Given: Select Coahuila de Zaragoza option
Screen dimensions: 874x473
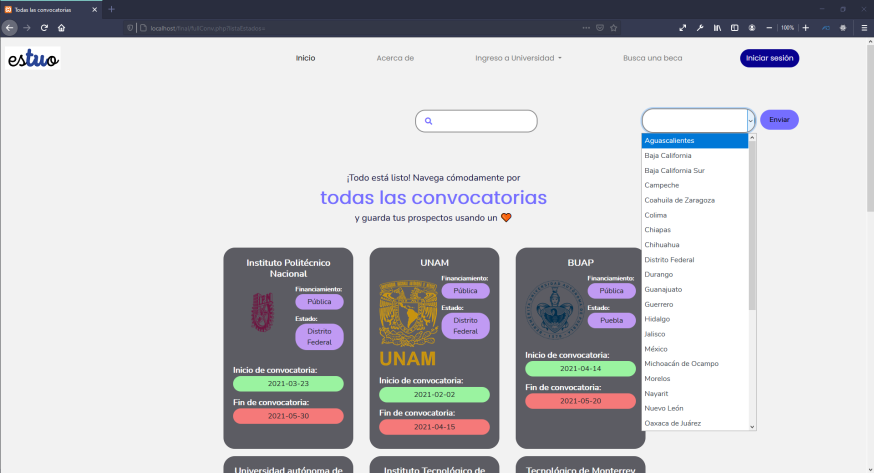Looking at the screenshot, I should pyautogui.click(x=695, y=200).
